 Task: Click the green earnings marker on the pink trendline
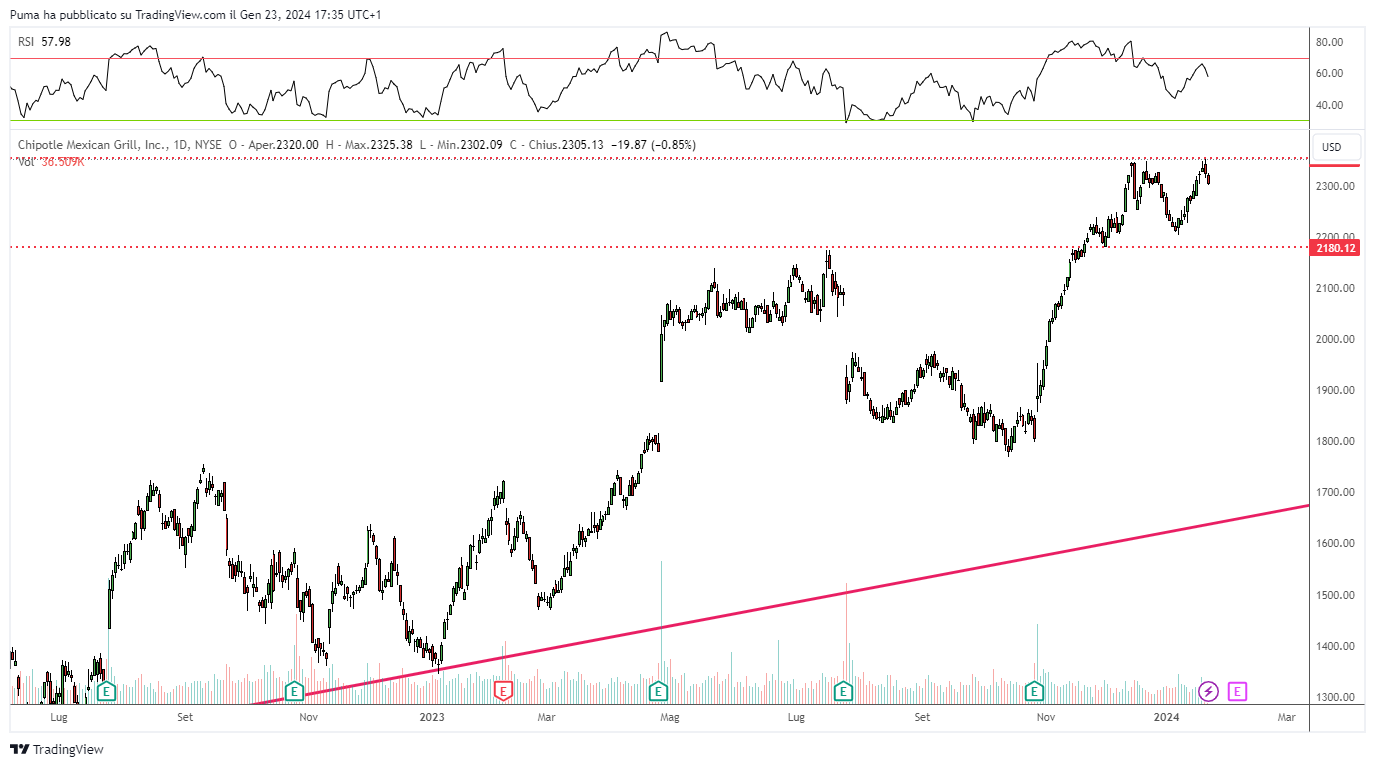click(294, 690)
